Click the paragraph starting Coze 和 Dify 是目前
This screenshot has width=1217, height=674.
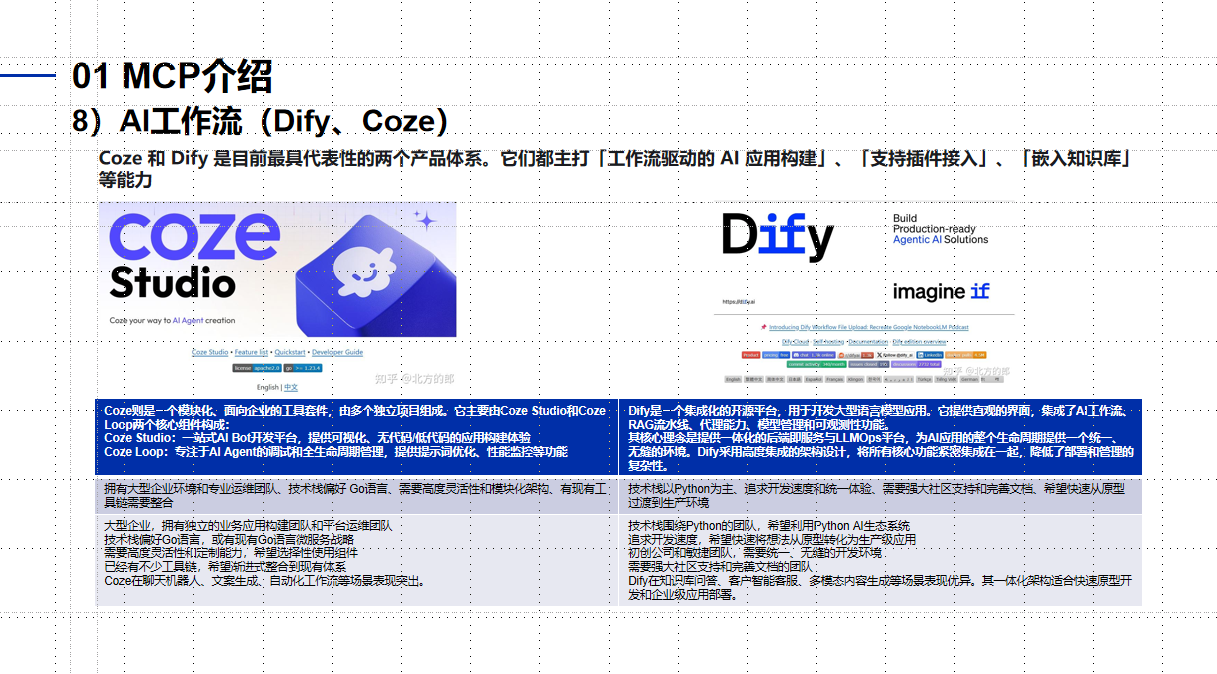615,169
